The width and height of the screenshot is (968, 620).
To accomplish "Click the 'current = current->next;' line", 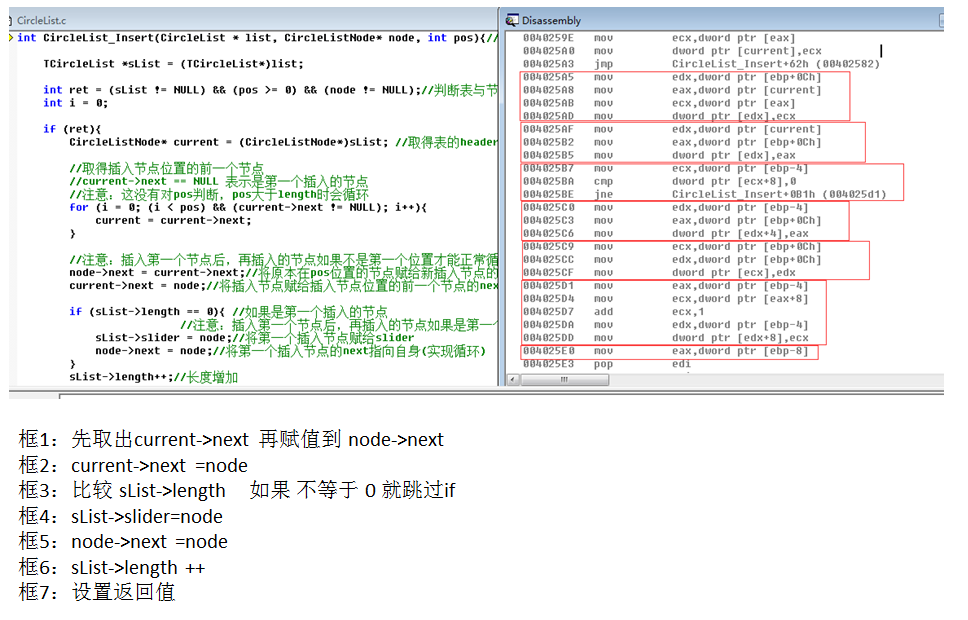I will tap(173, 220).
